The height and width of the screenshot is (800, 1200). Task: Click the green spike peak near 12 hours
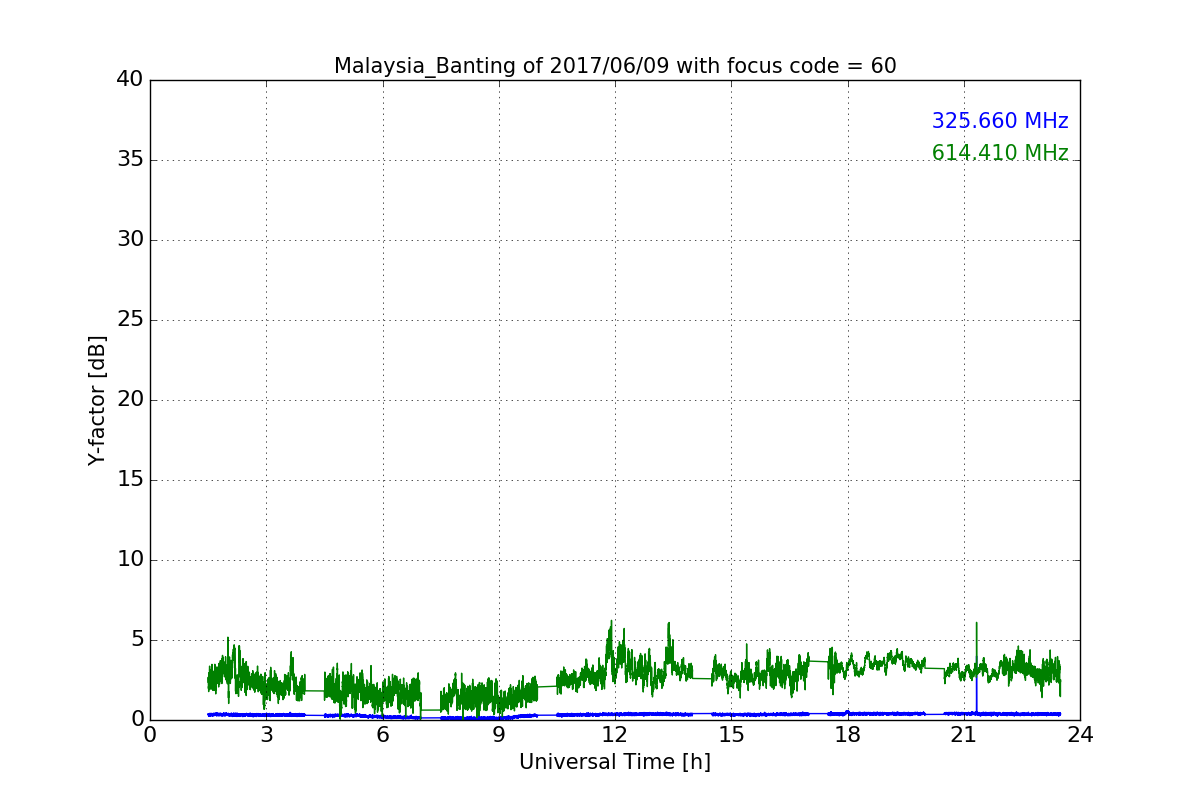(611, 622)
